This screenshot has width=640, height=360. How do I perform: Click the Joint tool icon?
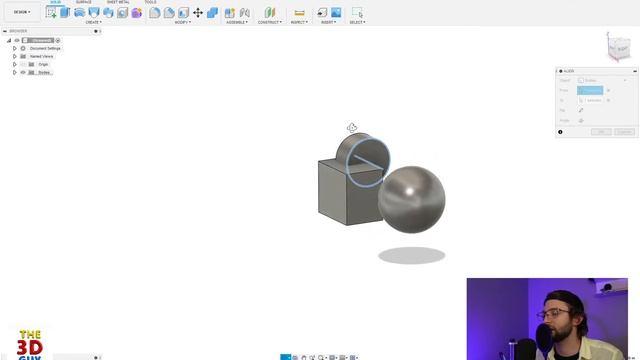(244, 13)
